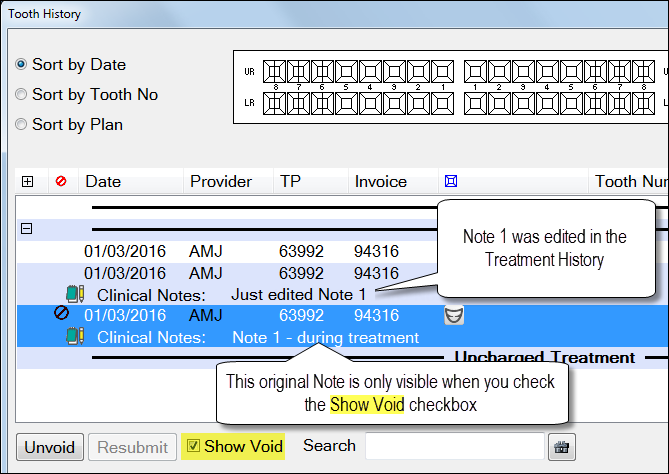This screenshot has height=474, width=669.
Task: Click binoculars search button
Action: pos(561,447)
